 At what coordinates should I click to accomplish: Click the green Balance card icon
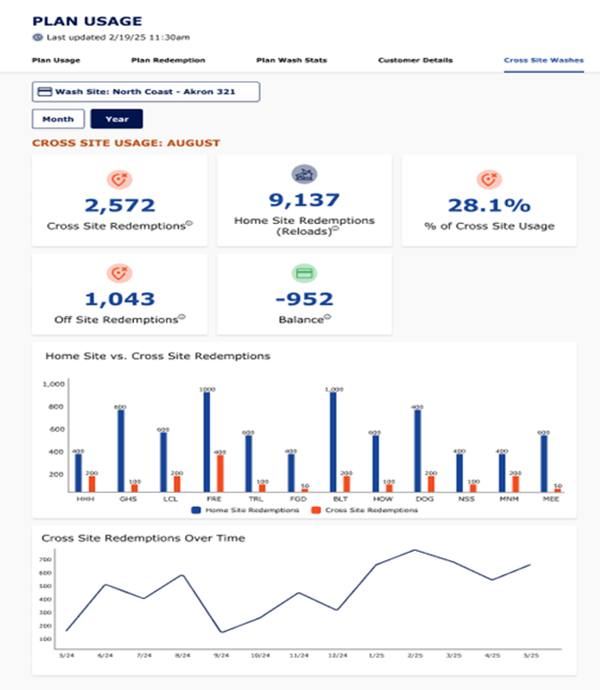pyautogui.click(x=304, y=273)
